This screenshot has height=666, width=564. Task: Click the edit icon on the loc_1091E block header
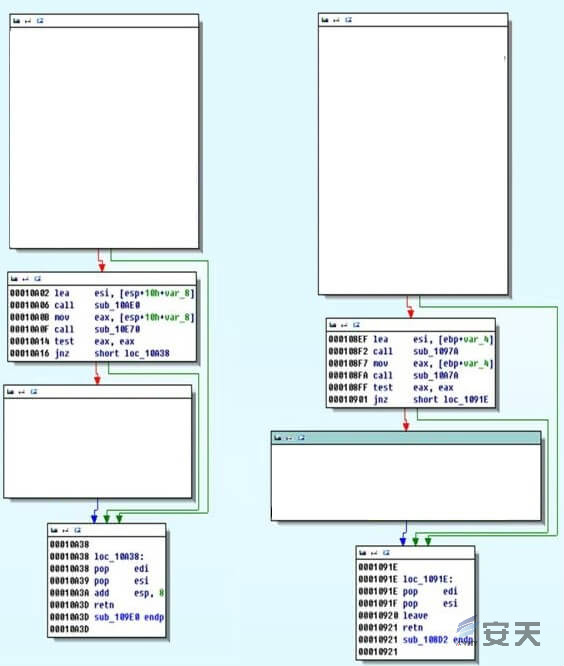click(374, 553)
